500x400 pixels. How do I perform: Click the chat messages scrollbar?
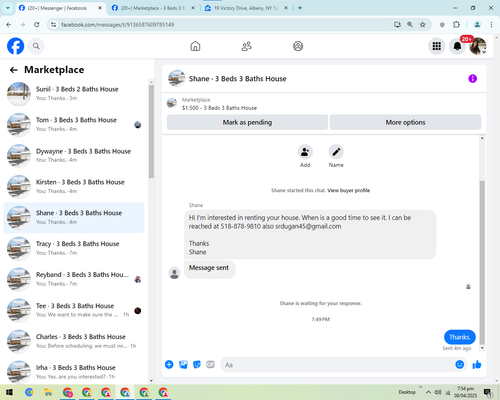[482, 263]
